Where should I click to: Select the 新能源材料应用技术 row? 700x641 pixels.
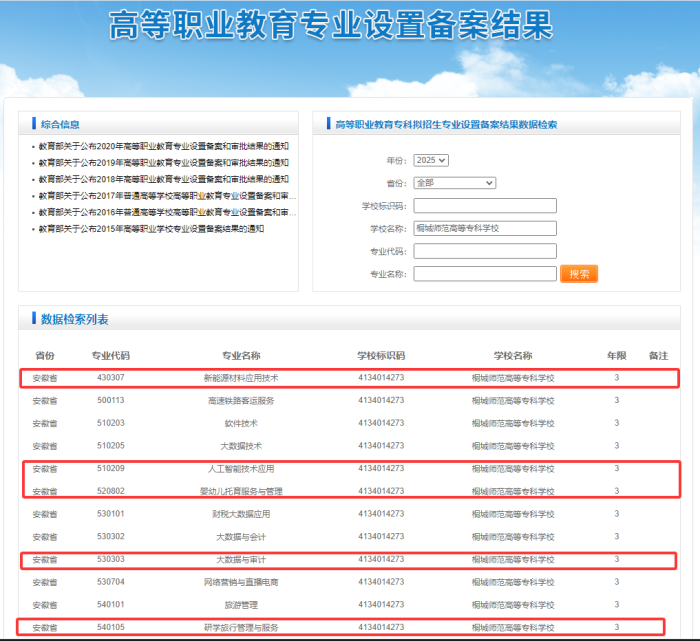[x=241, y=378]
